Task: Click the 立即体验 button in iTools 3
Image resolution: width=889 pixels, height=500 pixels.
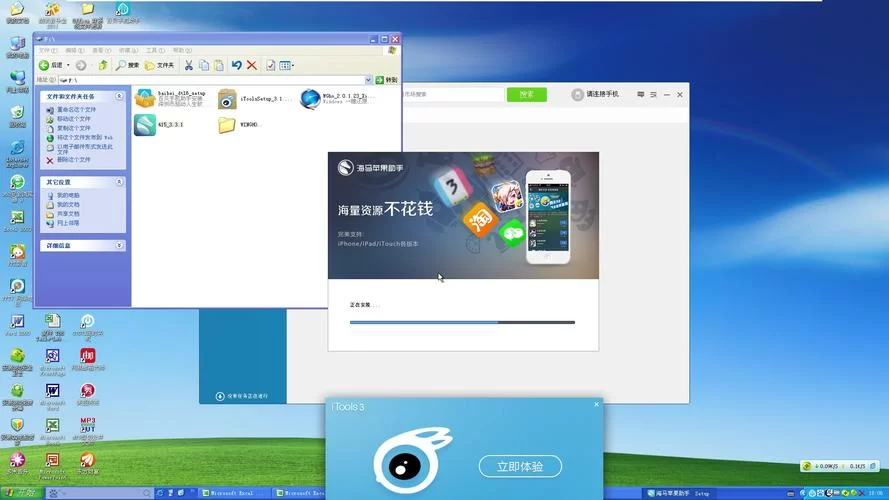Action: point(520,466)
